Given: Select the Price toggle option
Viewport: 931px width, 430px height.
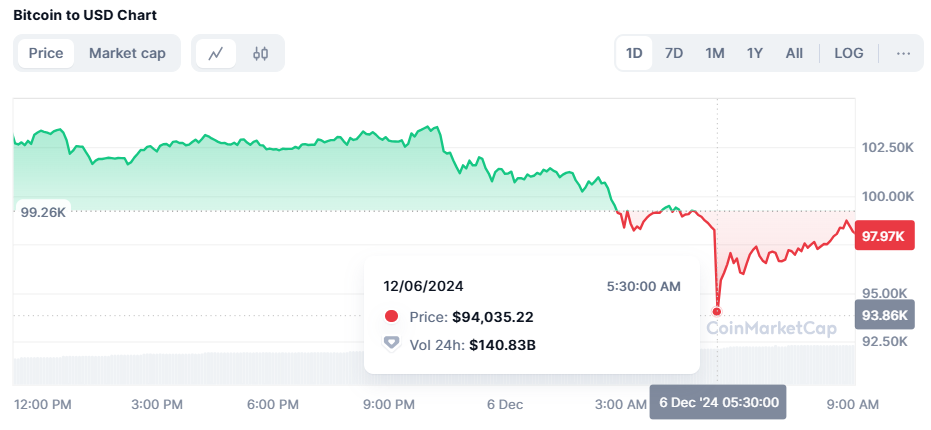Looking at the screenshot, I should (x=46, y=53).
